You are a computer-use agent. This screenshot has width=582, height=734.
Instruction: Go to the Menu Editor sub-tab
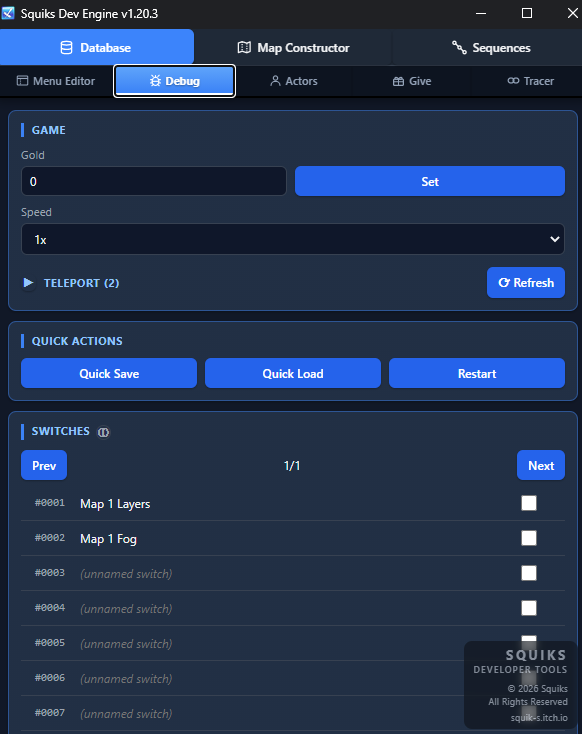pyautogui.click(x=56, y=81)
